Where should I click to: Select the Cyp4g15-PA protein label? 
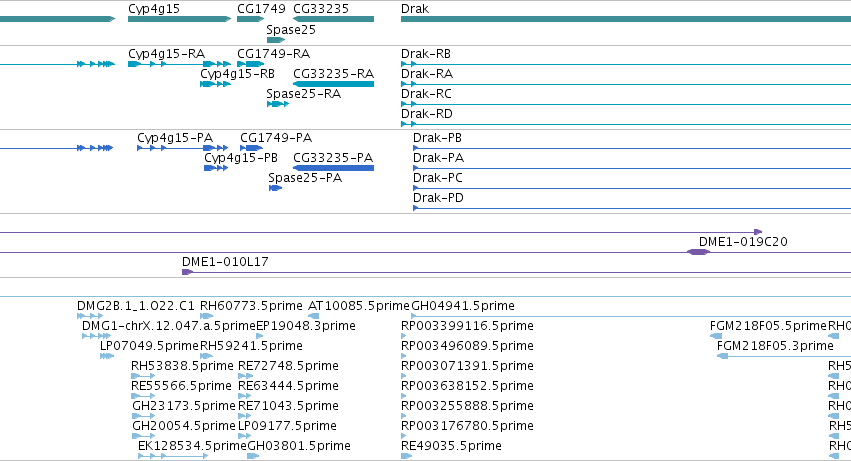(x=175, y=138)
